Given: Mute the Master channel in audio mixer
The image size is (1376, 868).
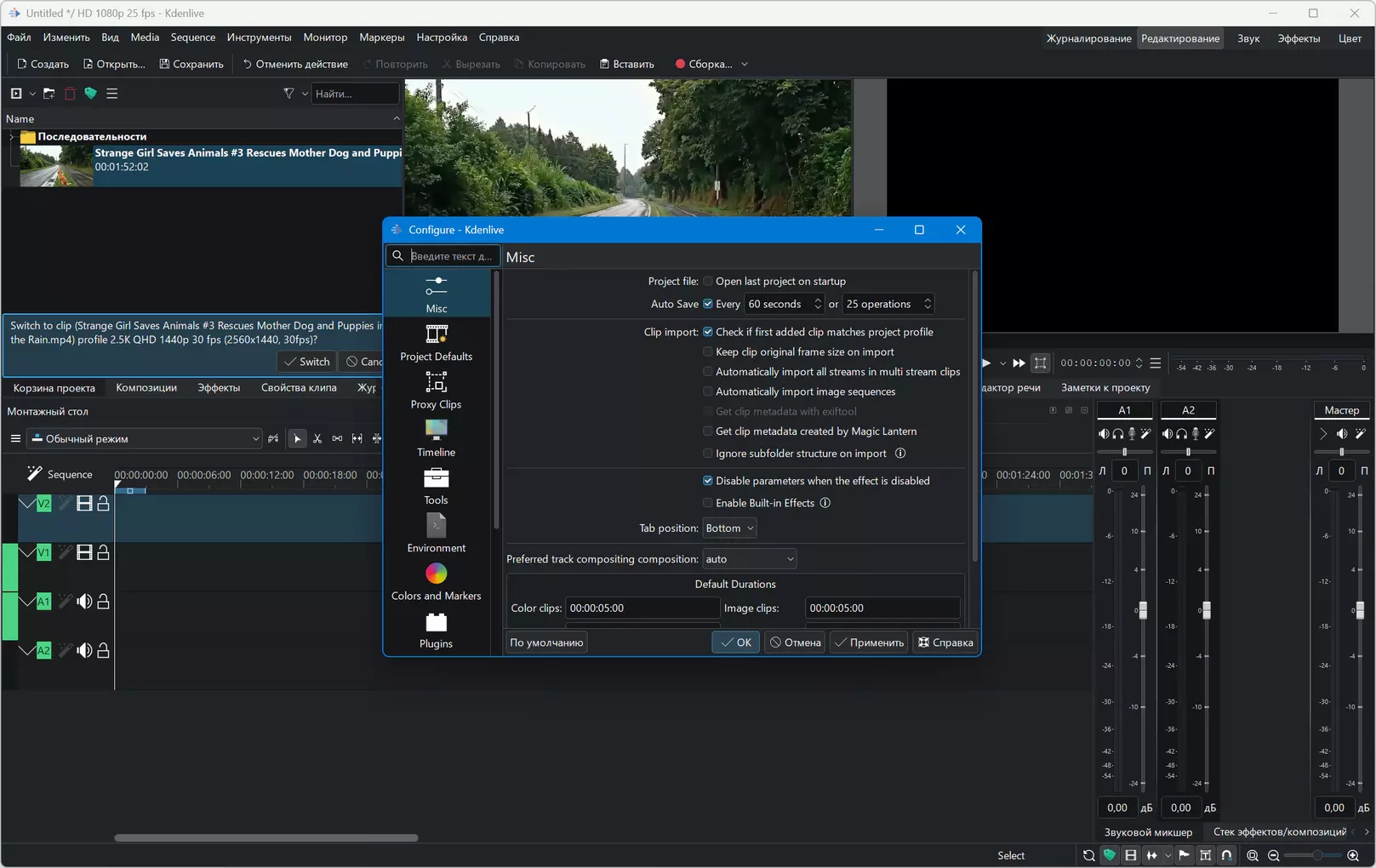Looking at the screenshot, I should pos(1342,434).
